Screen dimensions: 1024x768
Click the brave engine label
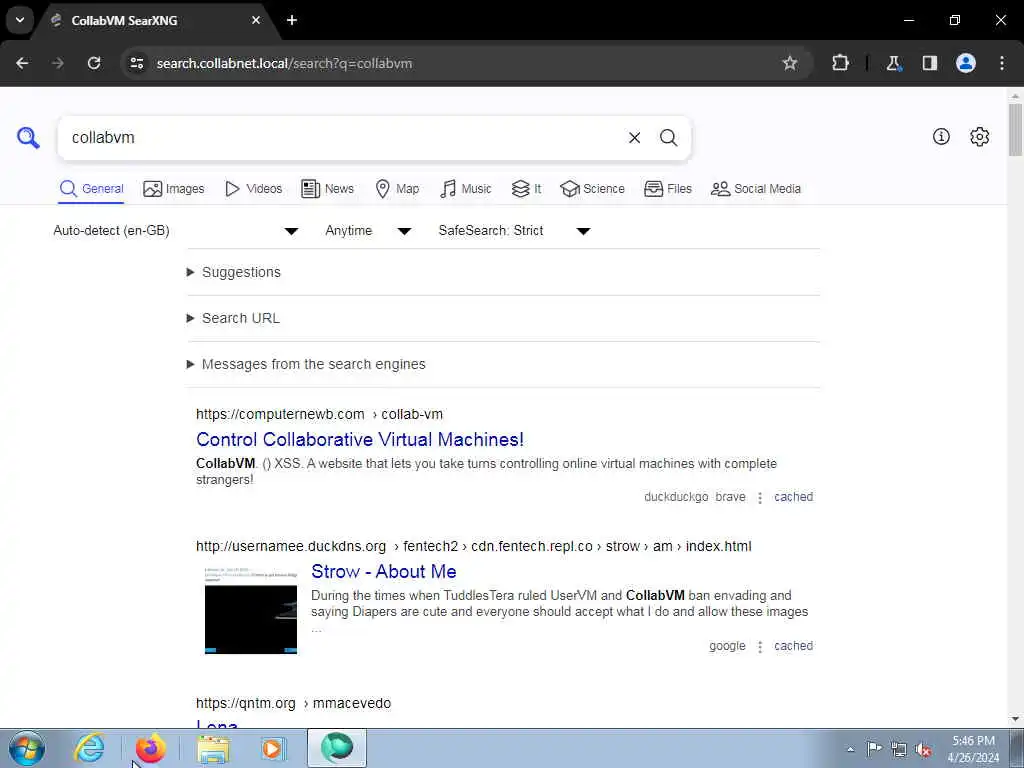click(x=730, y=497)
